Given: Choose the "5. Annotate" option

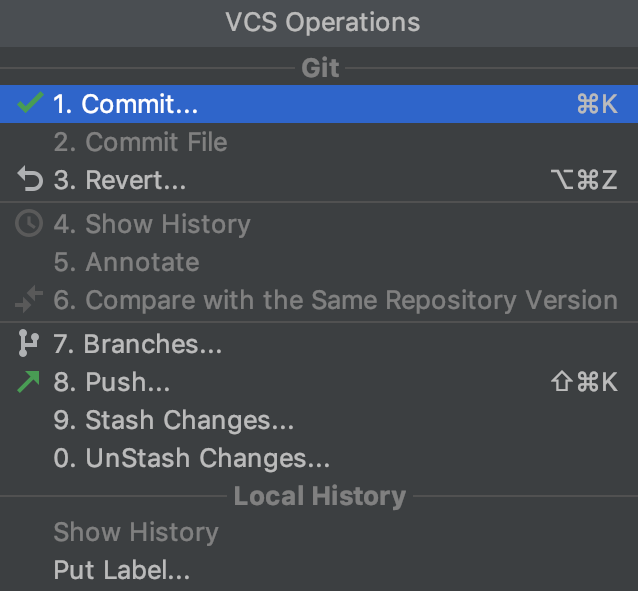Looking at the screenshot, I should pyautogui.click(x=126, y=262).
